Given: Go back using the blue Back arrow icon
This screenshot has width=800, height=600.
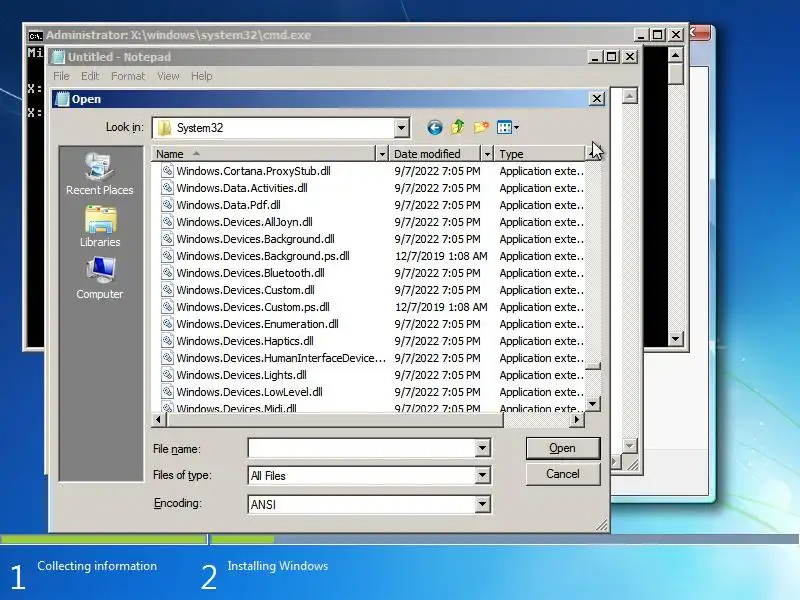Looking at the screenshot, I should click(434, 128).
